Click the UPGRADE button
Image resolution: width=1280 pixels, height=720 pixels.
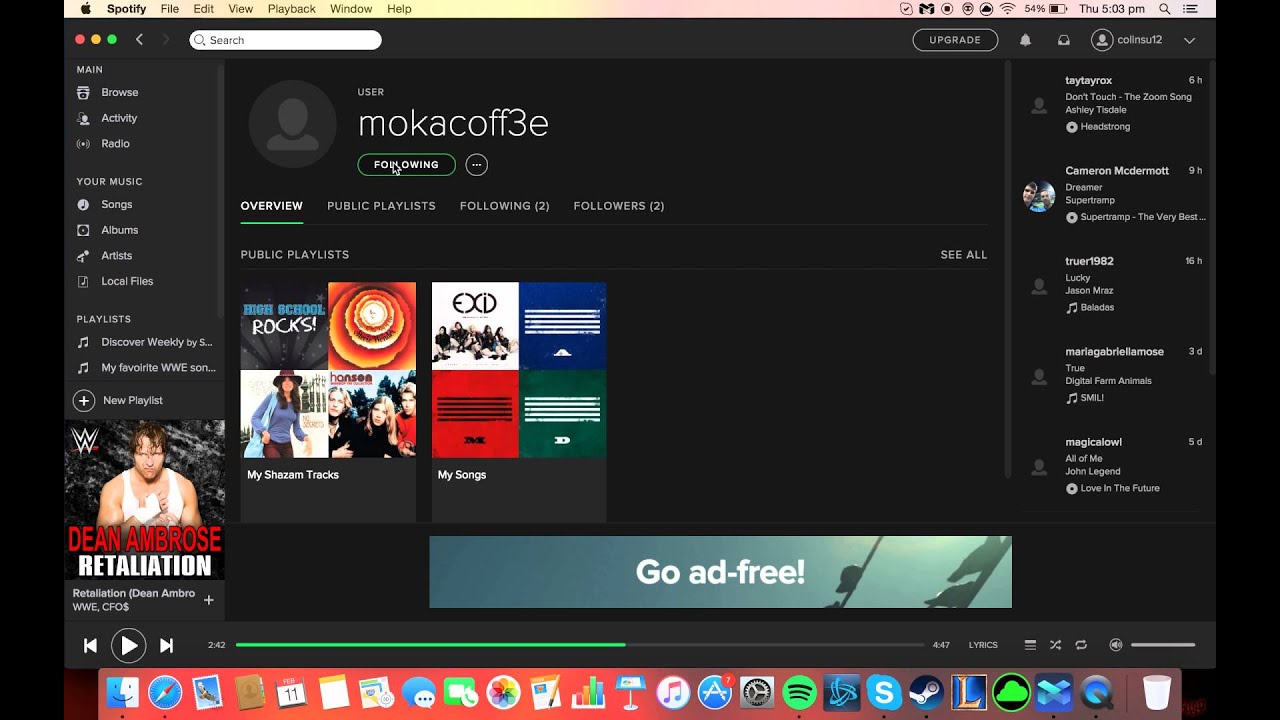pyautogui.click(x=955, y=40)
